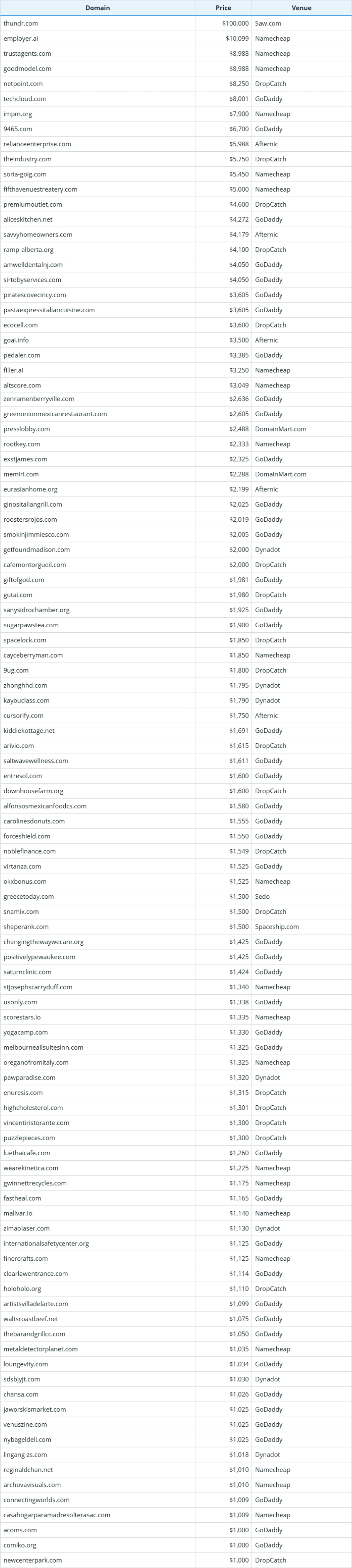Select employer.ai domain row
Image resolution: width=352 pixels, height=1568 pixels.
pyautogui.click(x=176, y=38)
